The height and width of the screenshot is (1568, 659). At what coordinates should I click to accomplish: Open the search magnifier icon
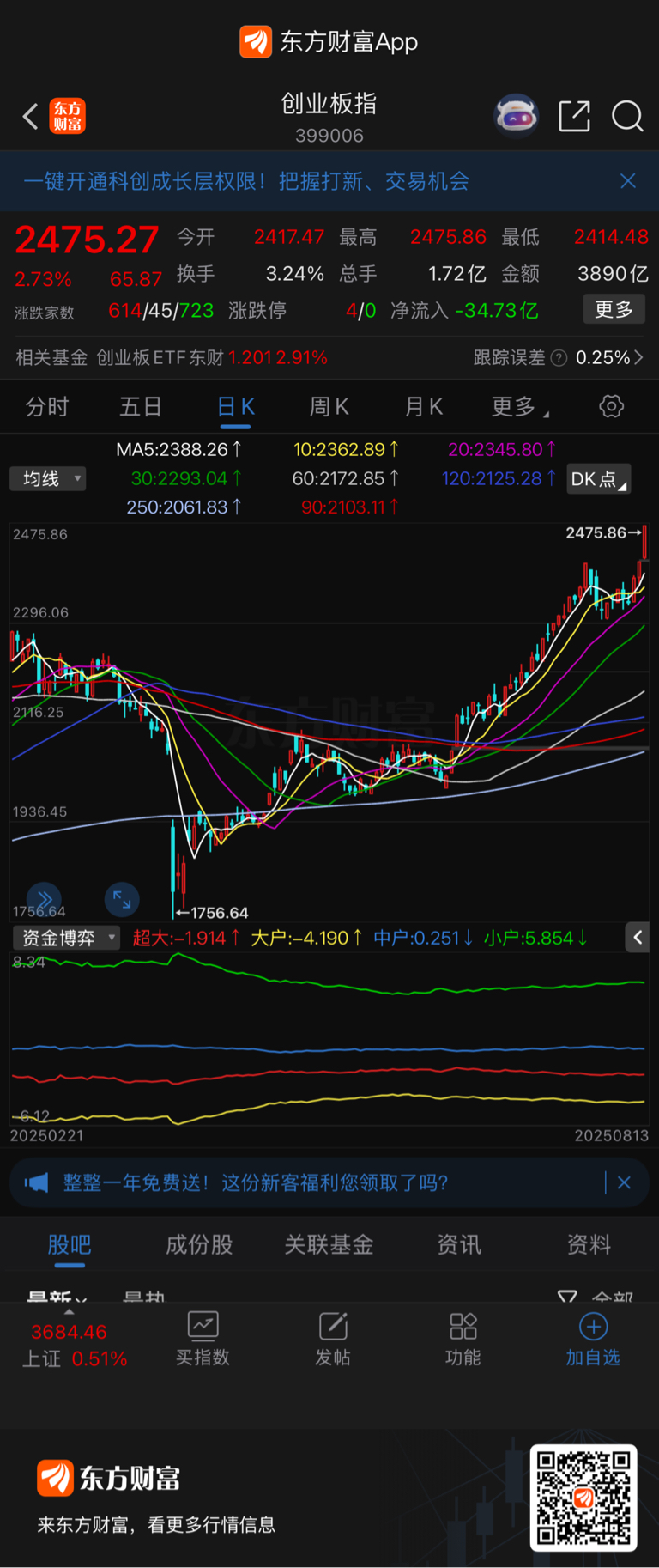(627, 116)
